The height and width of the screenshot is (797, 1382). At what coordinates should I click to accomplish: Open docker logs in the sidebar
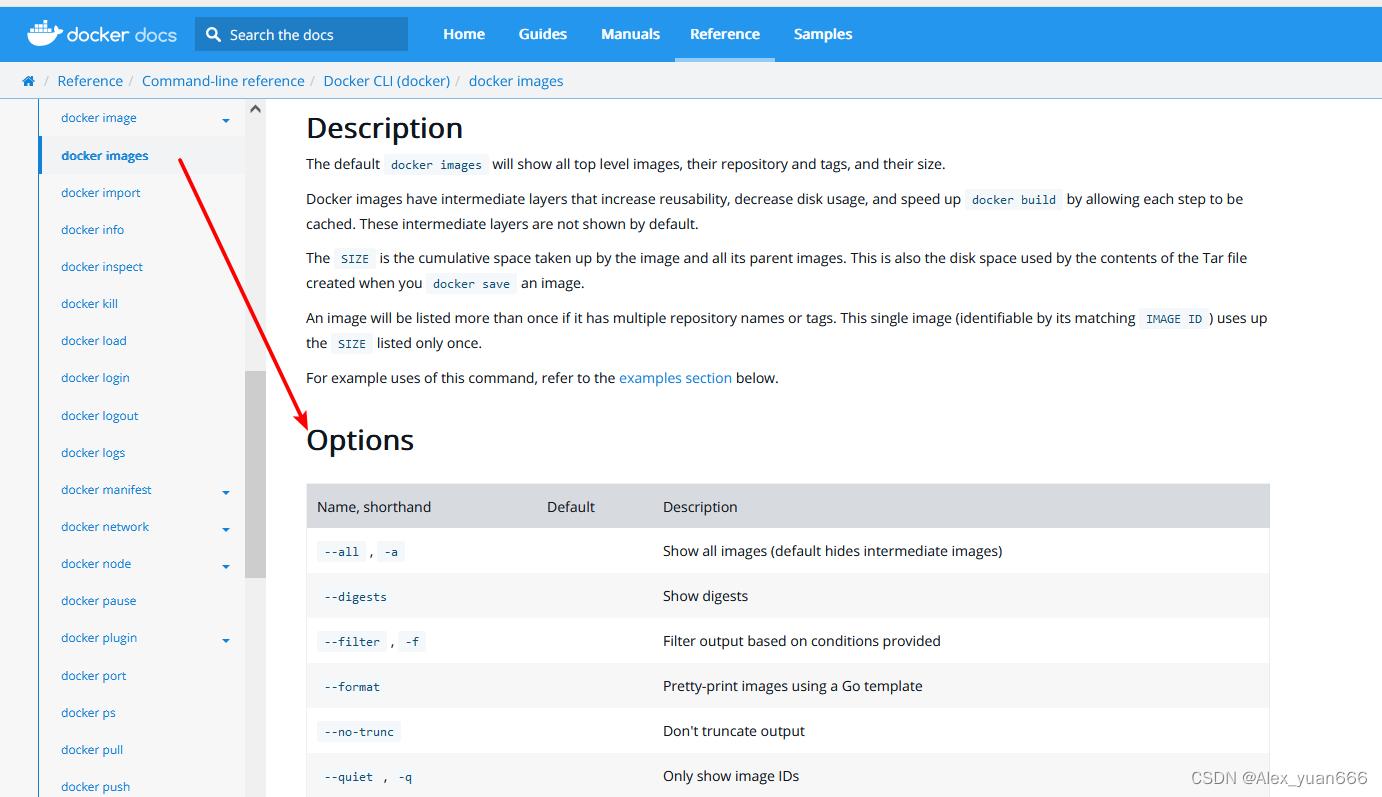pyautogui.click(x=93, y=453)
